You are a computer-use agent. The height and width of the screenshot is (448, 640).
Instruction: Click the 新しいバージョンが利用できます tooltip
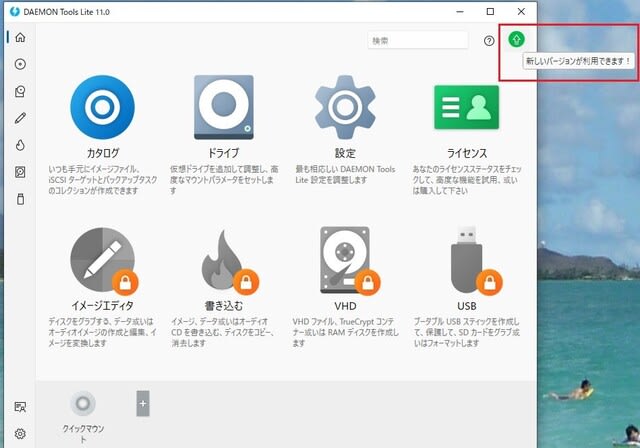578,61
